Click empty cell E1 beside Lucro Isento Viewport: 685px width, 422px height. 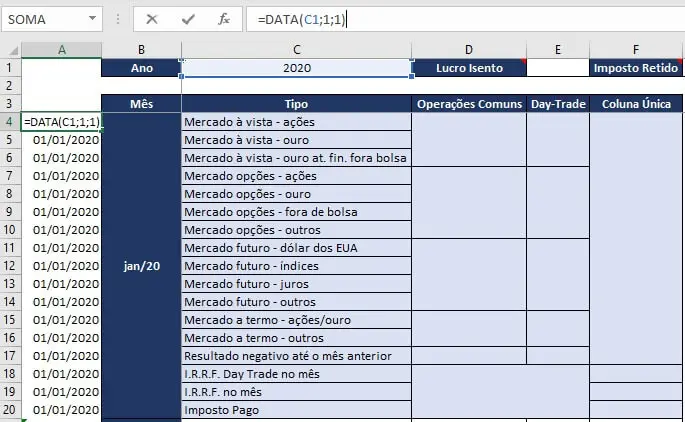[558, 68]
